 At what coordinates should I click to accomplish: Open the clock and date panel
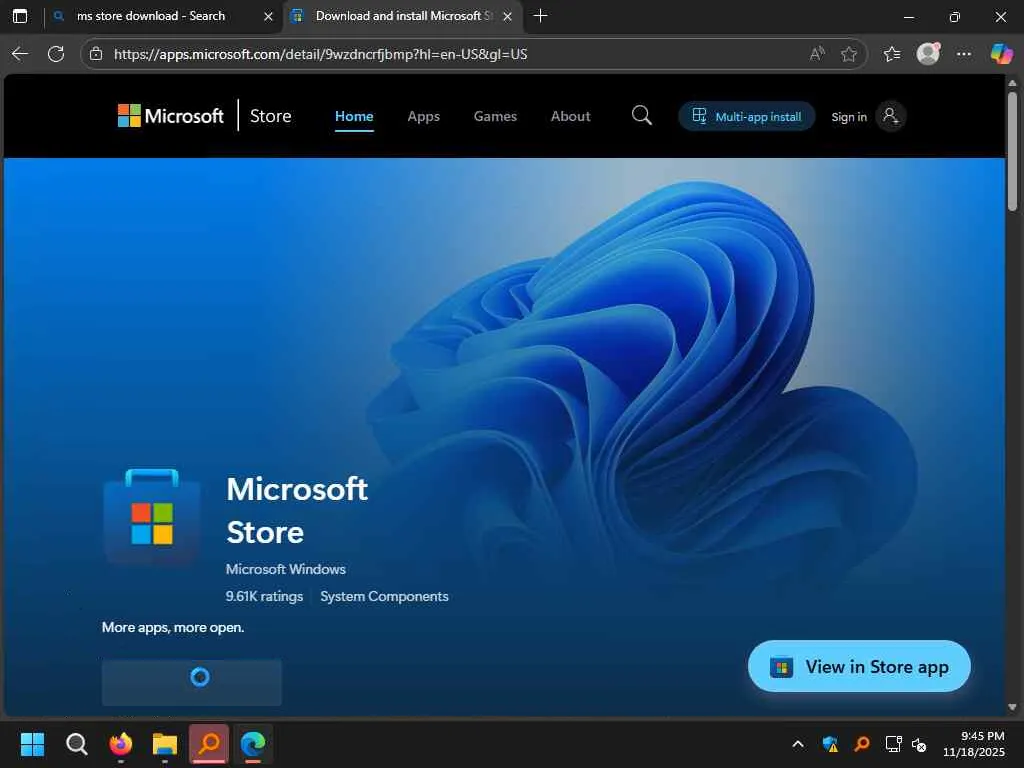[x=973, y=744]
